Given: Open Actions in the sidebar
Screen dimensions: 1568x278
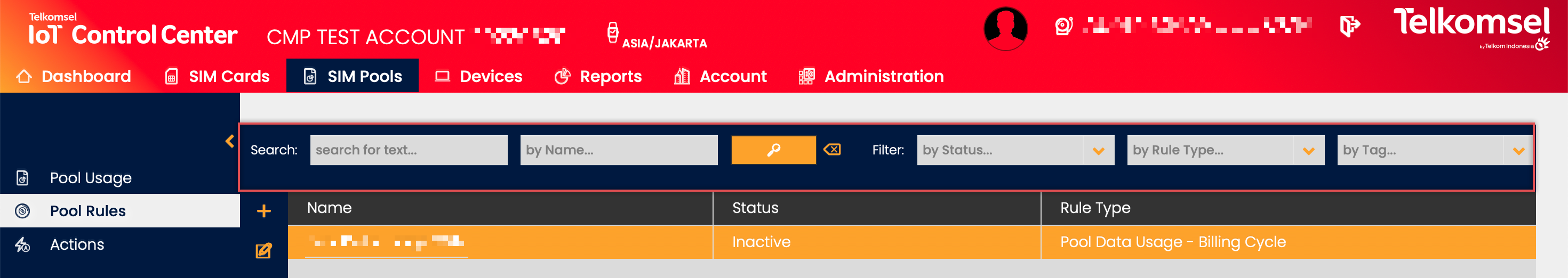Looking at the screenshot, I should tap(77, 244).
